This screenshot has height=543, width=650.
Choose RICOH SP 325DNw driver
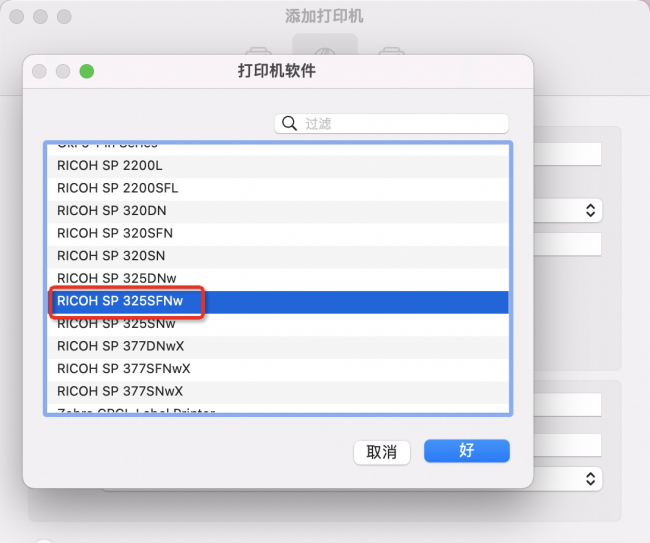coord(278,278)
